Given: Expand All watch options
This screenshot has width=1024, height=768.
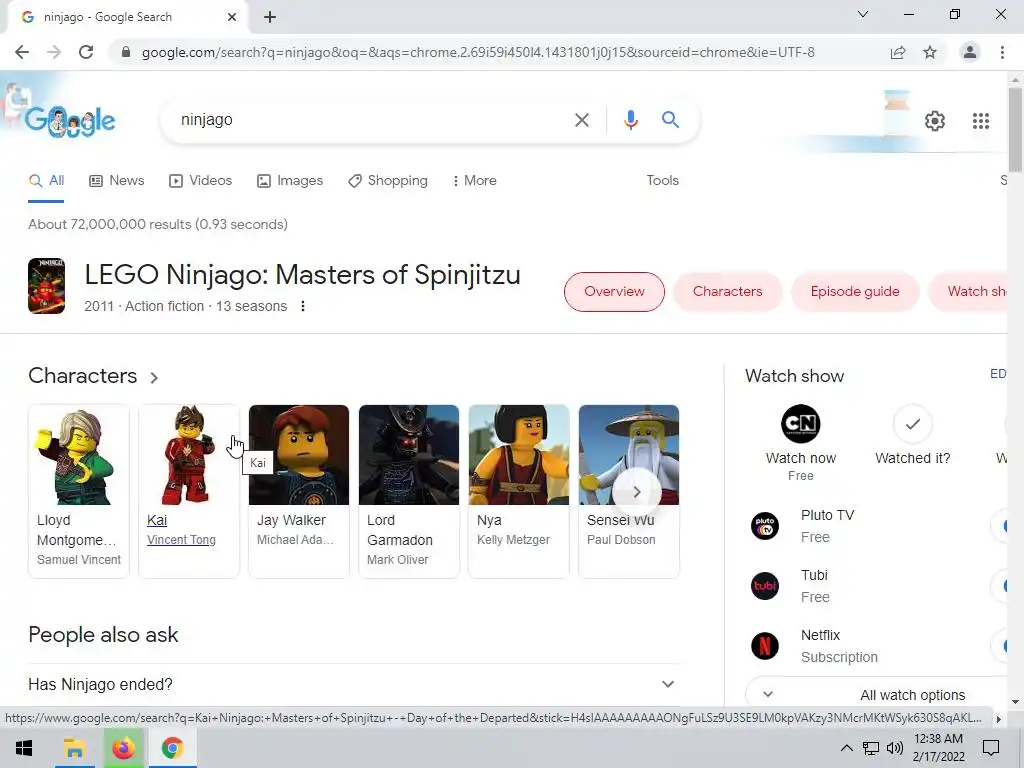Looking at the screenshot, I should (878, 694).
